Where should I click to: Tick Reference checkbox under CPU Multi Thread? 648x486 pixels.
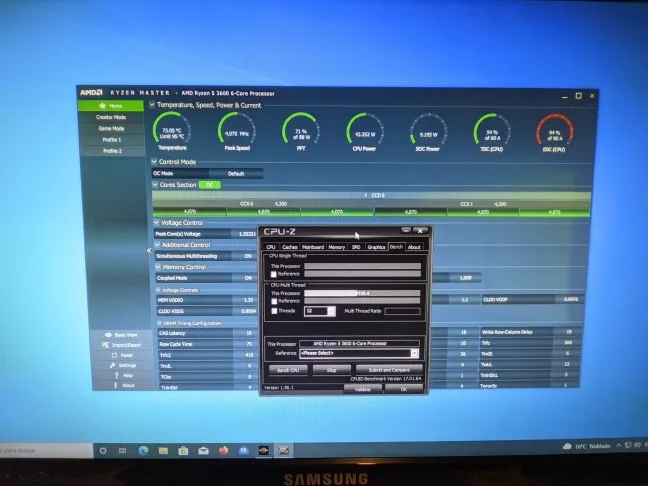point(274,301)
